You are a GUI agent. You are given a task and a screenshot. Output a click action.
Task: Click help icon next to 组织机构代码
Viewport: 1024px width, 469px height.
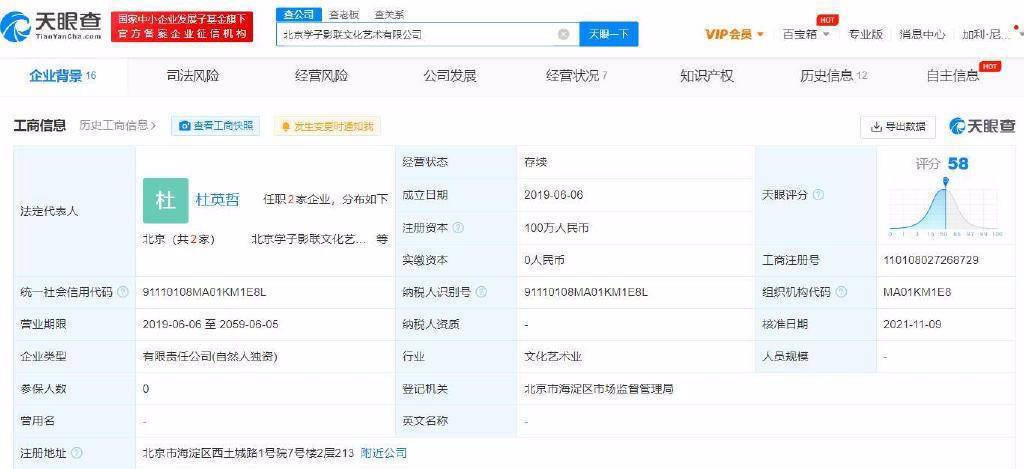[841, 292]
